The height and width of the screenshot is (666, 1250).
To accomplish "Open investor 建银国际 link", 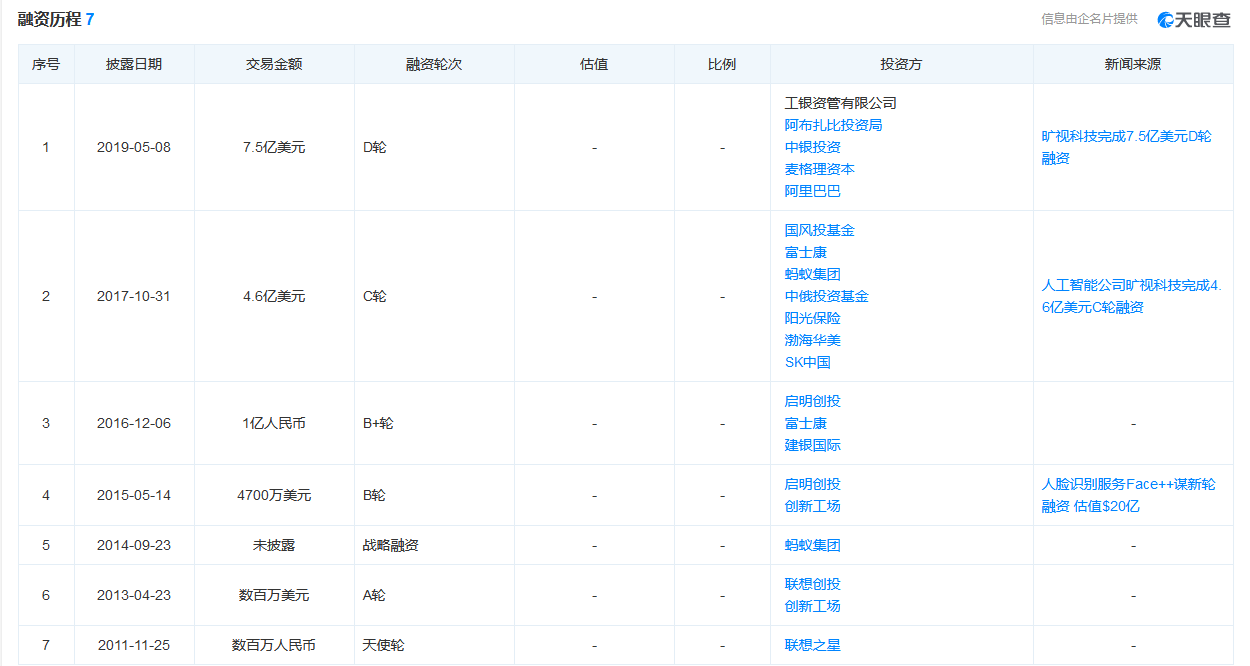I will pyautogui.click(x=812, y=445).
